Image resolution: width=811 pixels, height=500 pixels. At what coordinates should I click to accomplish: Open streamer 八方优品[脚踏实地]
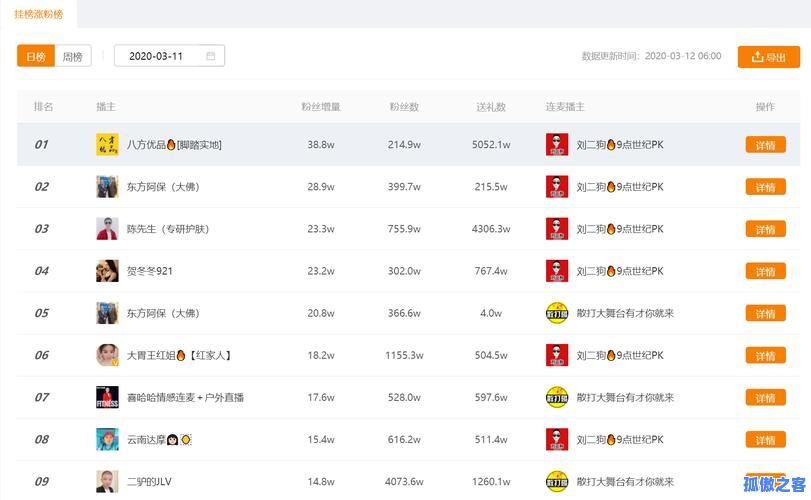[174, 145]
